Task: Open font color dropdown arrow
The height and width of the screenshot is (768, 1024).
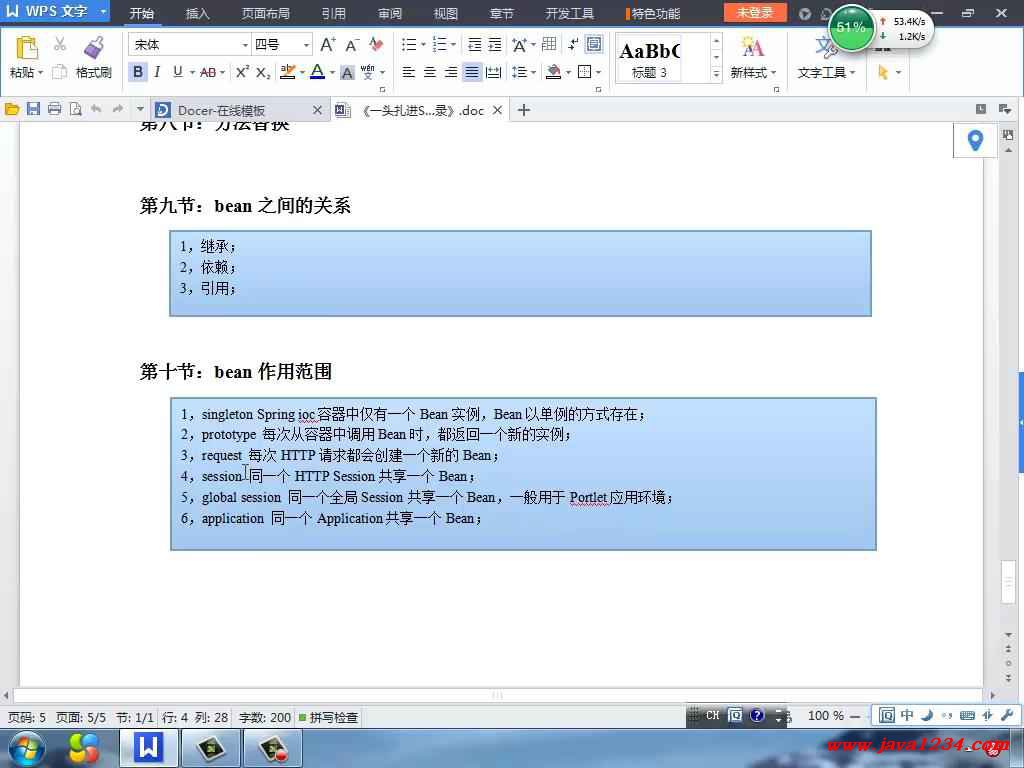Action: point(332,72)
